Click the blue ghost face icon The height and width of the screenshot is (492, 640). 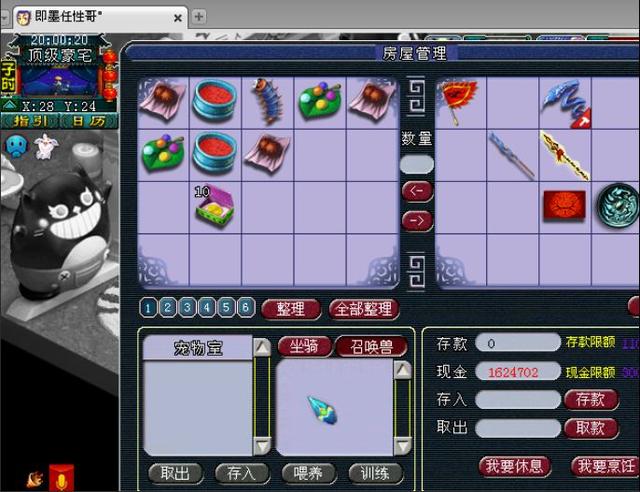16,146
